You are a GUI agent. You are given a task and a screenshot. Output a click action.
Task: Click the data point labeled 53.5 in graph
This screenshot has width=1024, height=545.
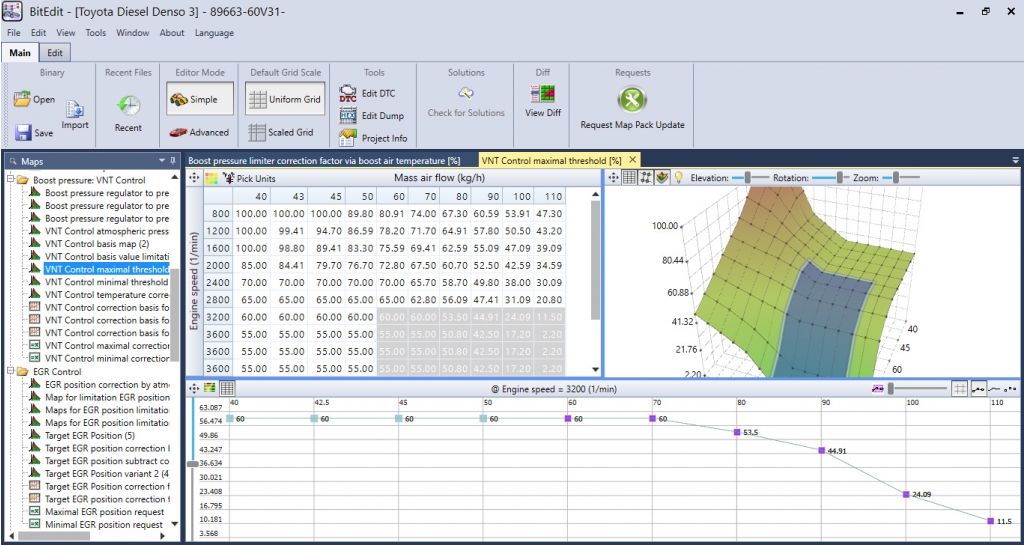(737, 432)
